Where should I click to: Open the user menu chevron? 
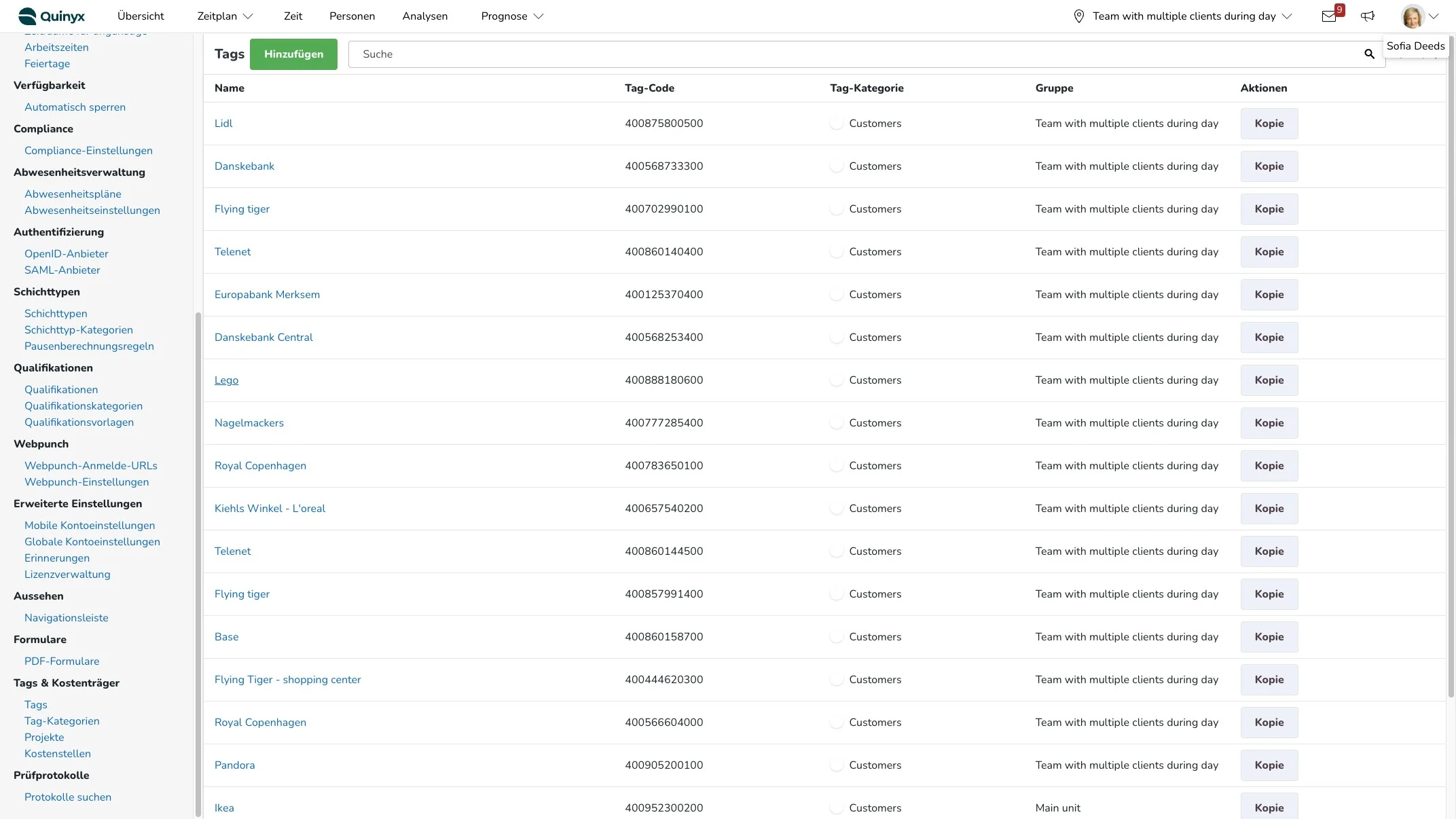[1434, 16]
